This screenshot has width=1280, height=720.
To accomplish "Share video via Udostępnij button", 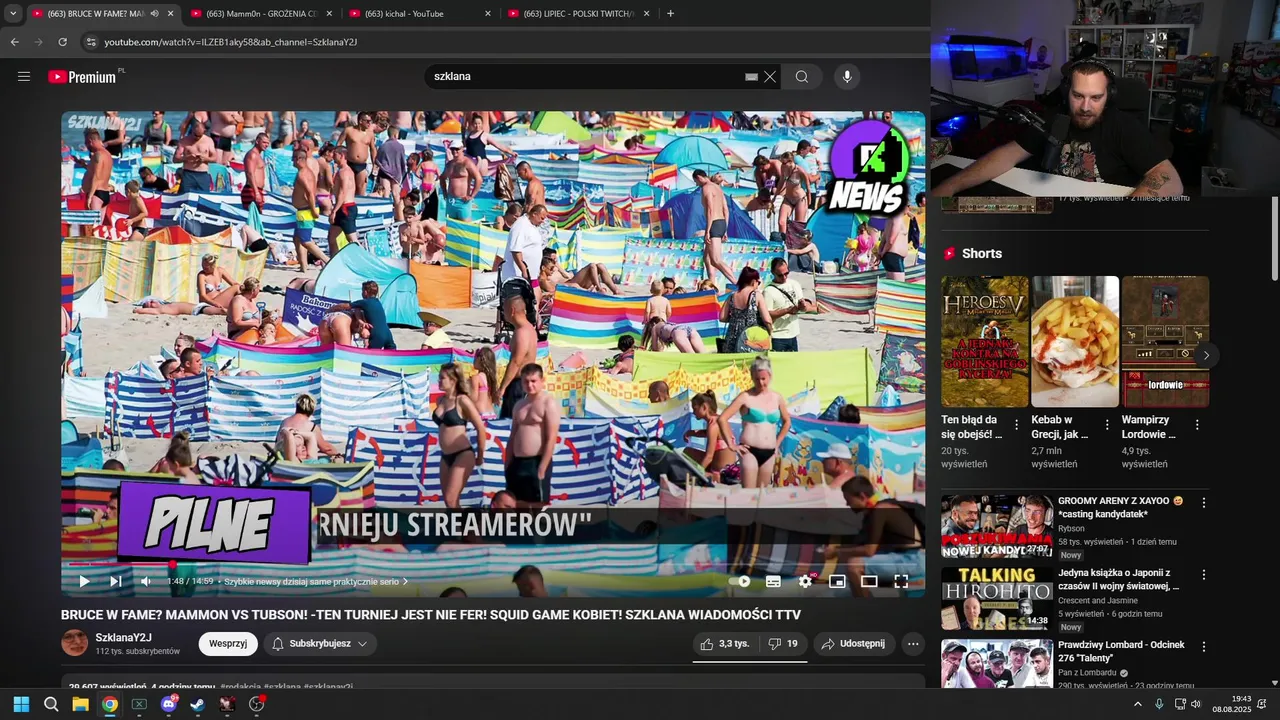I will click(854, 644).
